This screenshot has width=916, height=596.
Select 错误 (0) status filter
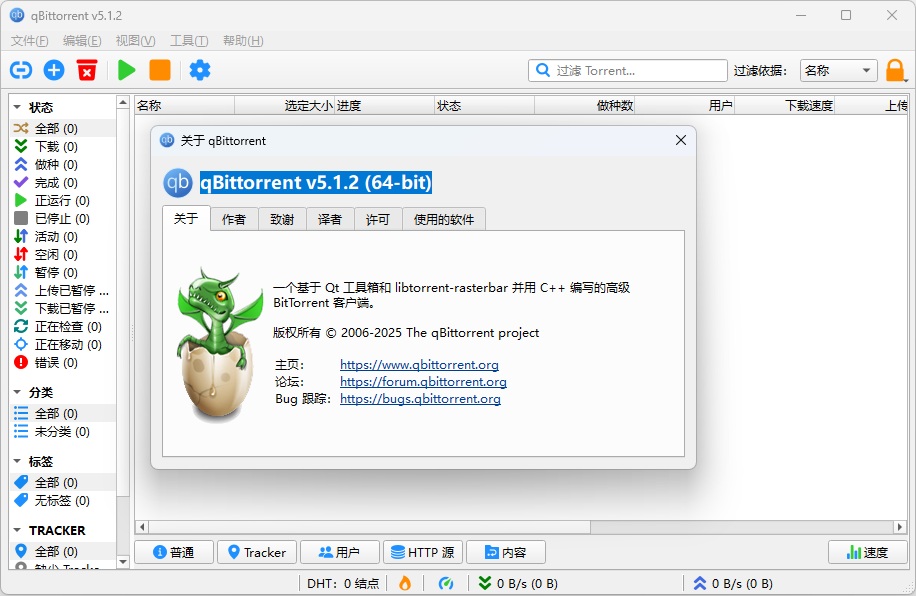point(56,362)
